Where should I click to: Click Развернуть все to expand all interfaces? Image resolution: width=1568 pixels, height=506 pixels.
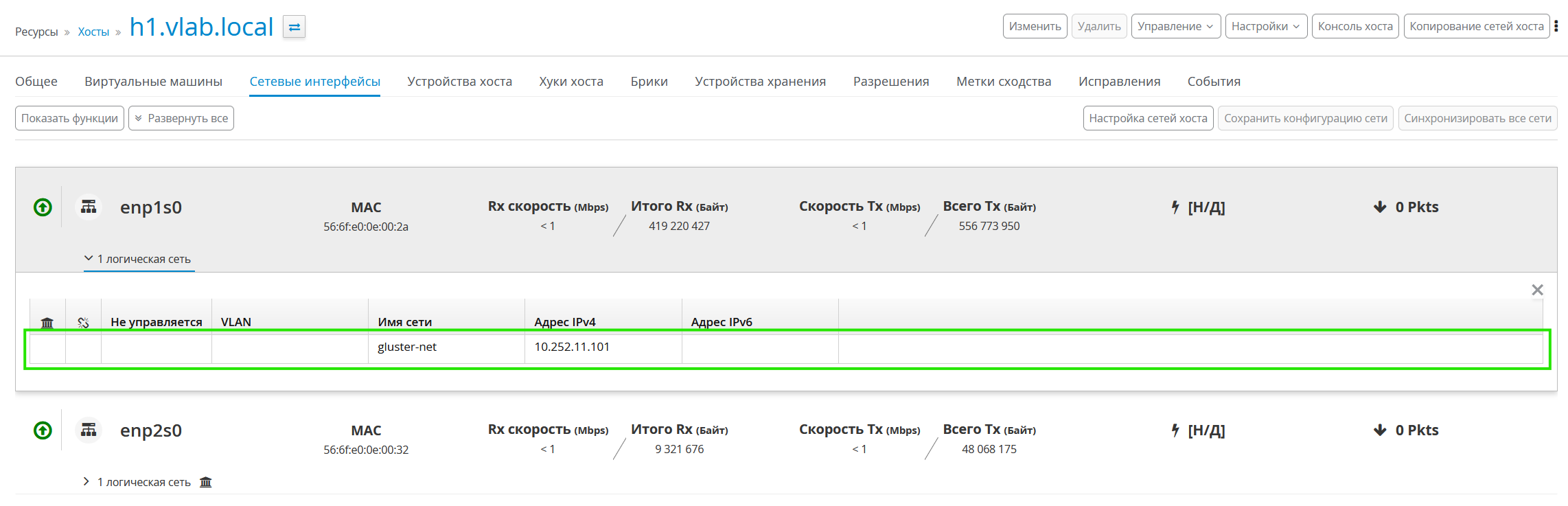pos(181,118)
